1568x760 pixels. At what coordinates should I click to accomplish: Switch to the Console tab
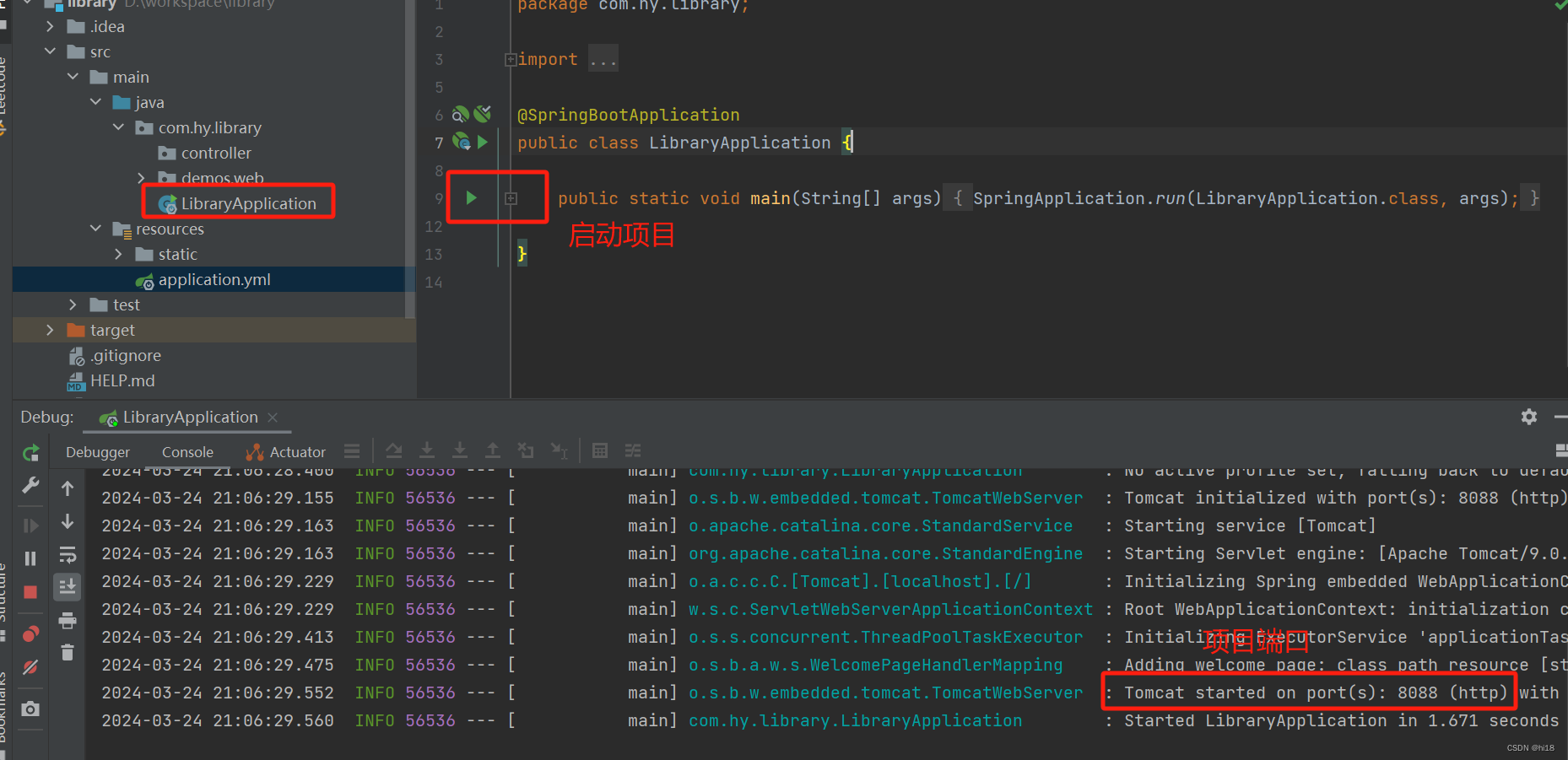click(x=187, y=452)
